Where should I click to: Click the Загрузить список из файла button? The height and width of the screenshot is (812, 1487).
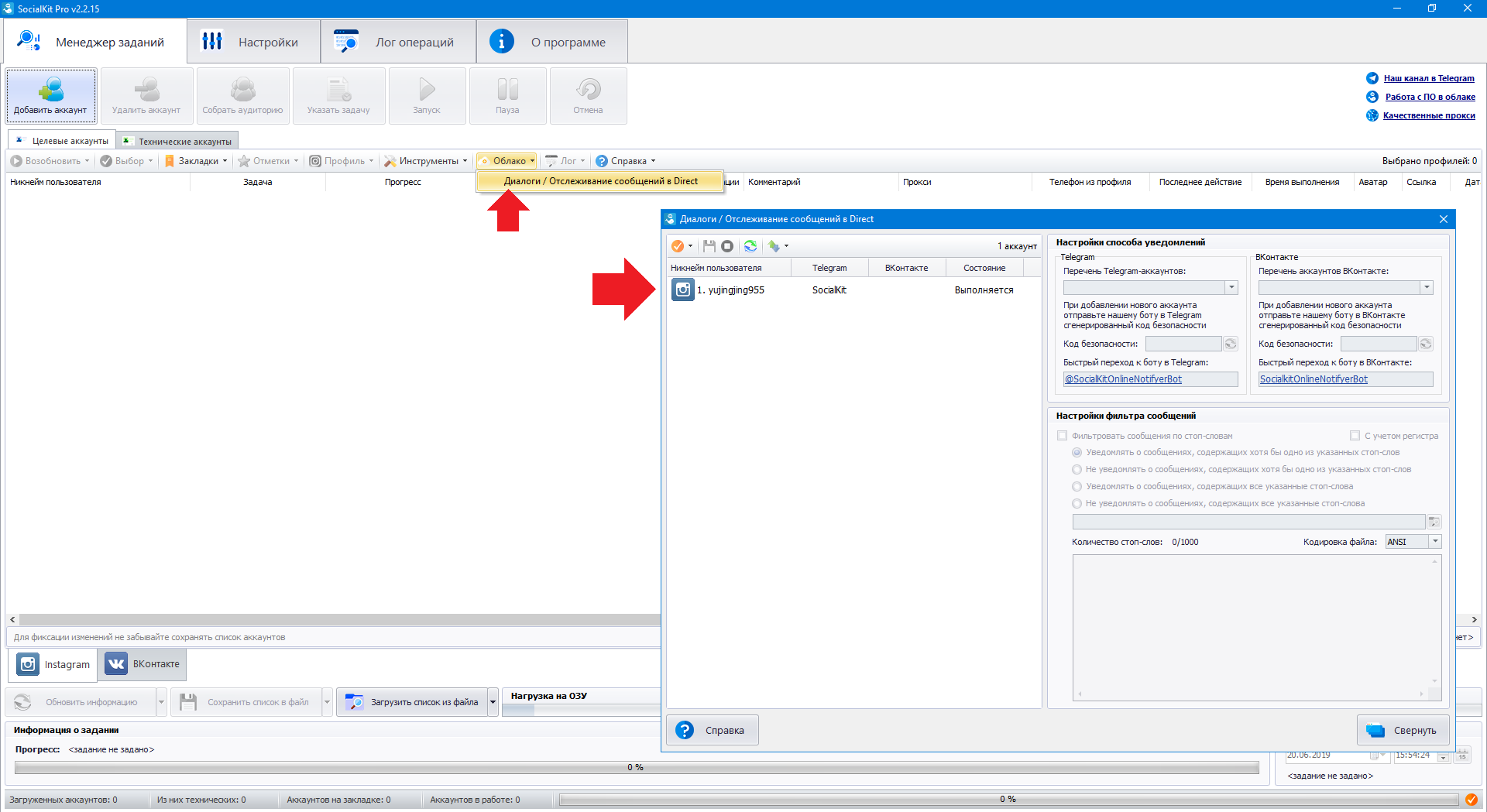pos(412,702)
